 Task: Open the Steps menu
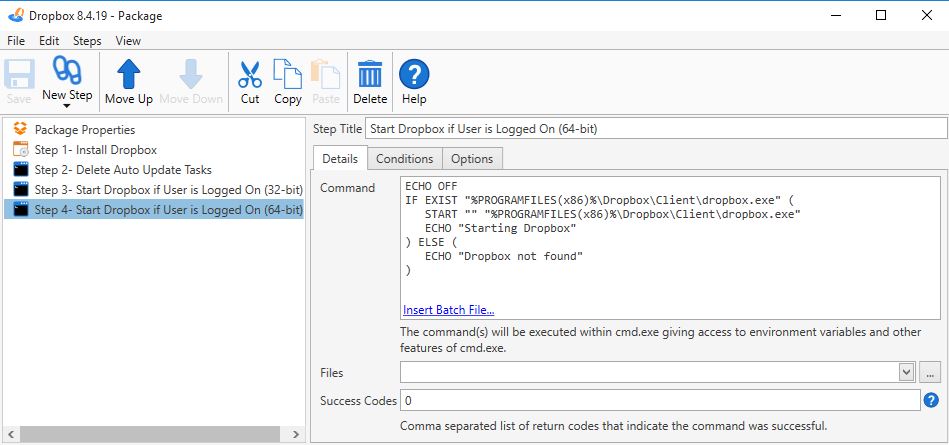pos(87,41)
